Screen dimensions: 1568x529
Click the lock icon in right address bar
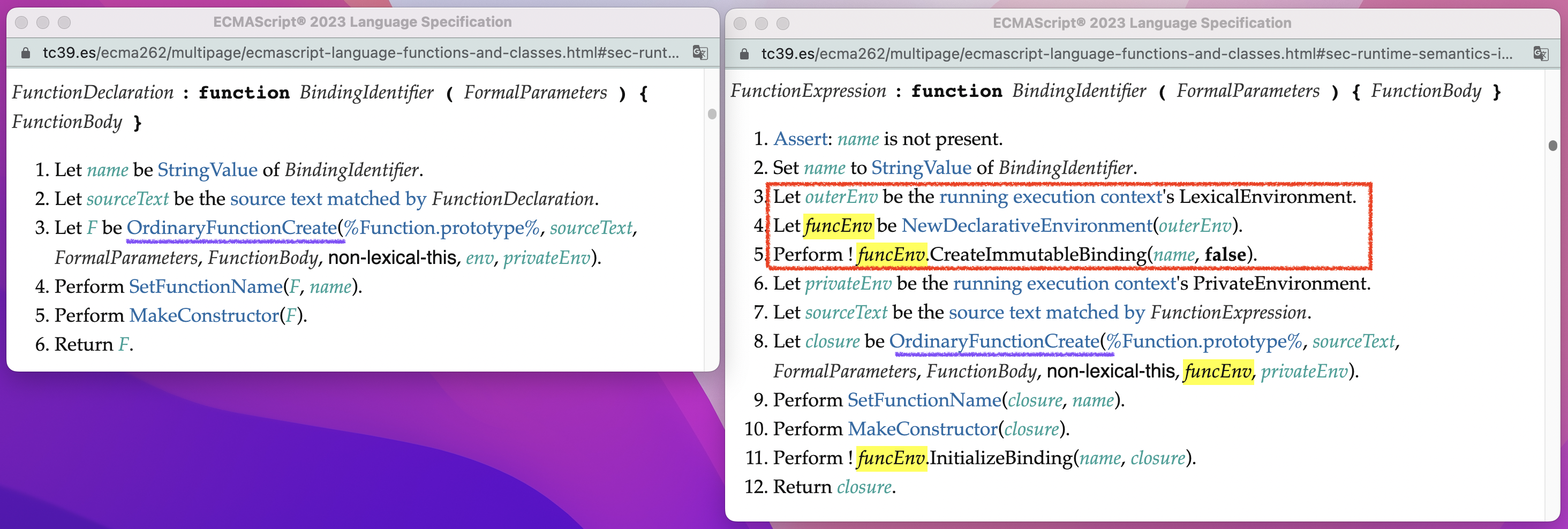pyautogui.click(x=744, y=54)
